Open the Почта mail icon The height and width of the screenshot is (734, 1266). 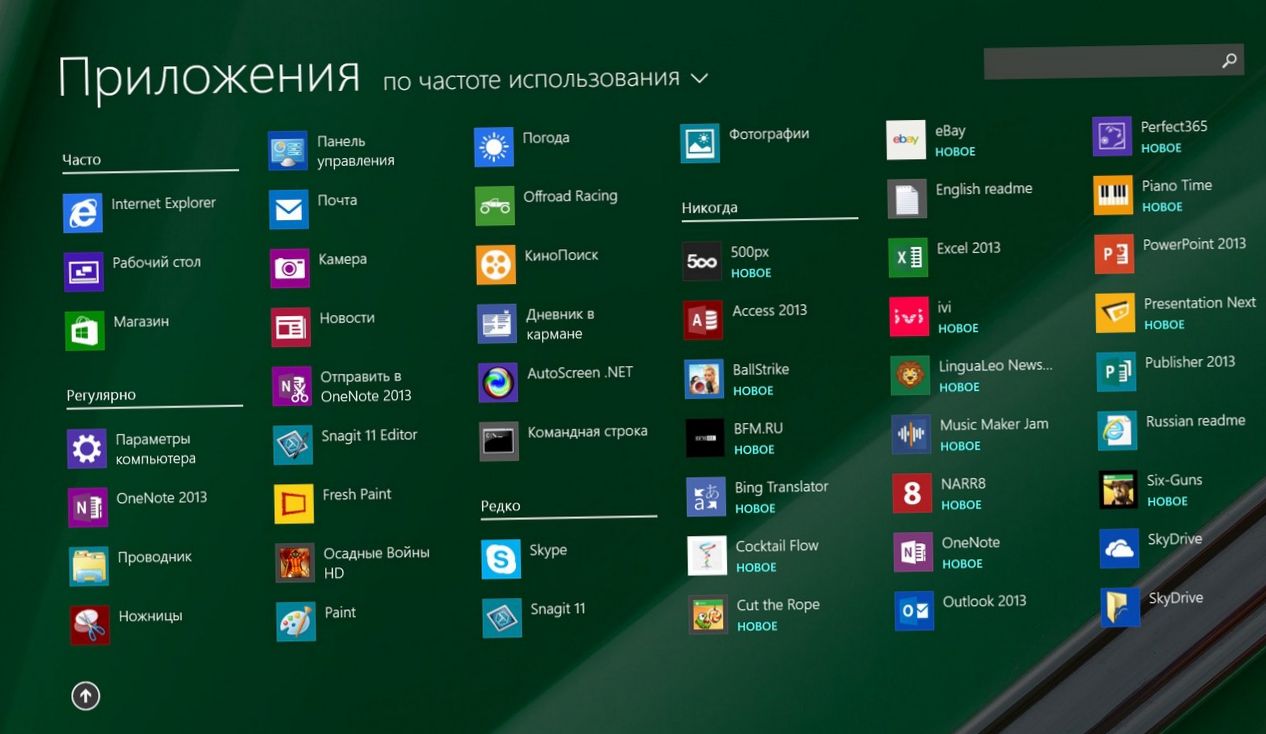point(289,210)
